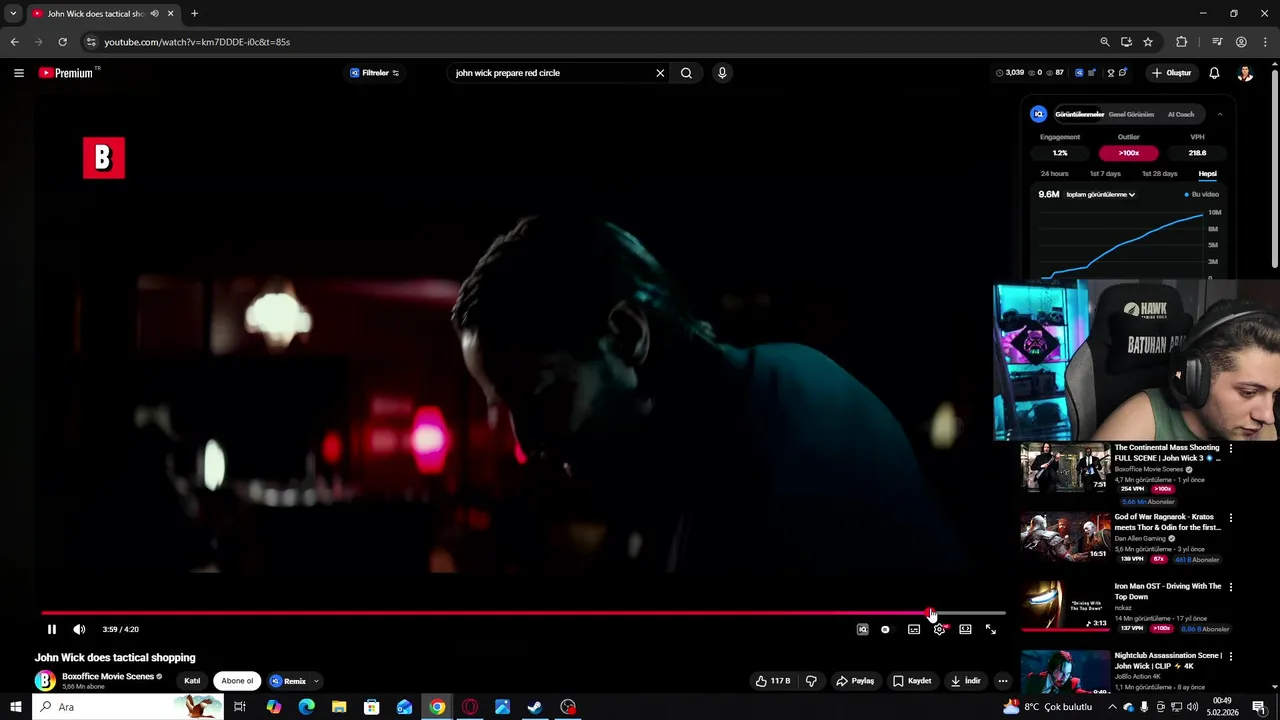Click the Paylaş share button
This screenshot has width=1280, height=720.
point(855,681)
